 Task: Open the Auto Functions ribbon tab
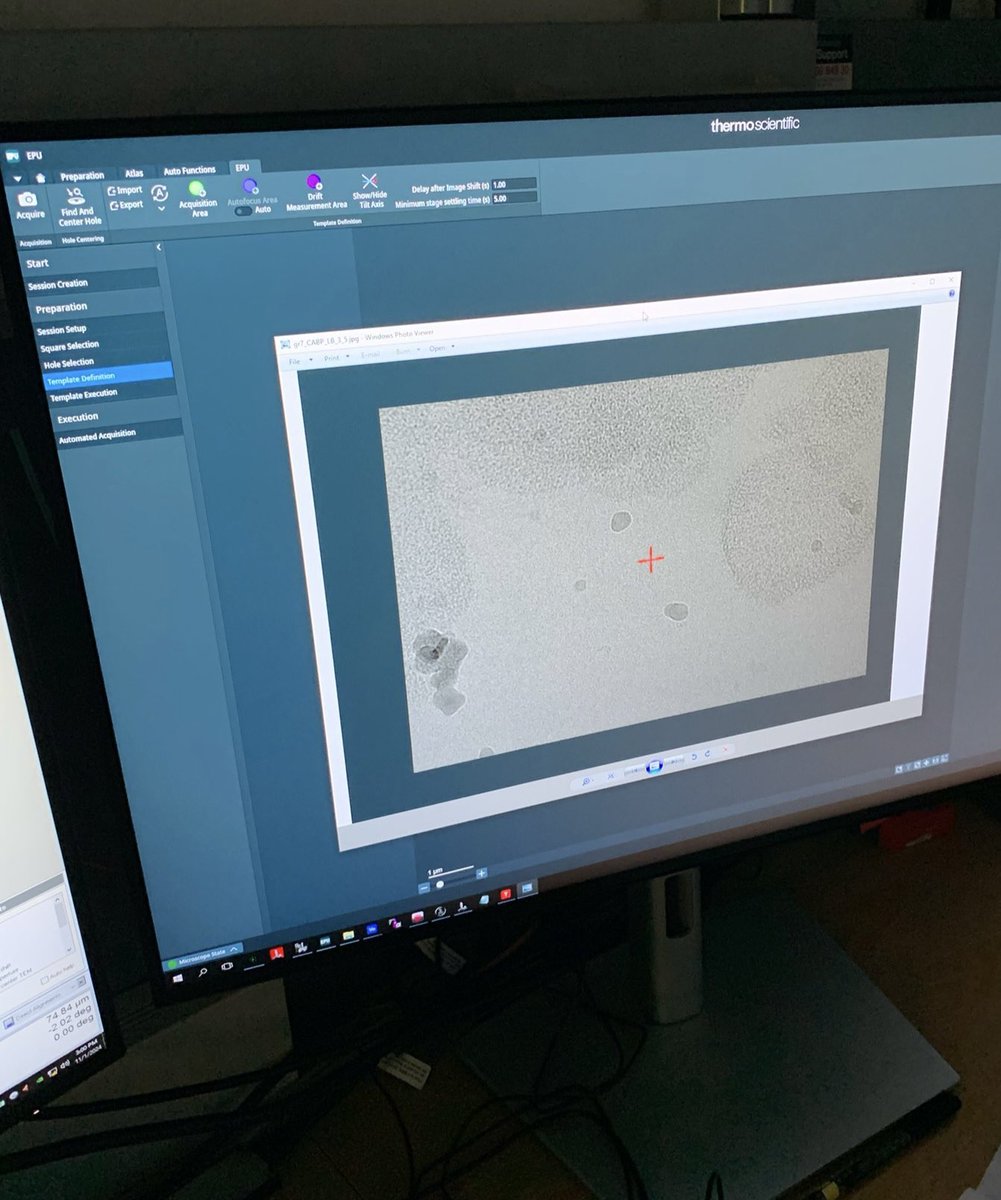pyautogui.click(x=189, y=170)
